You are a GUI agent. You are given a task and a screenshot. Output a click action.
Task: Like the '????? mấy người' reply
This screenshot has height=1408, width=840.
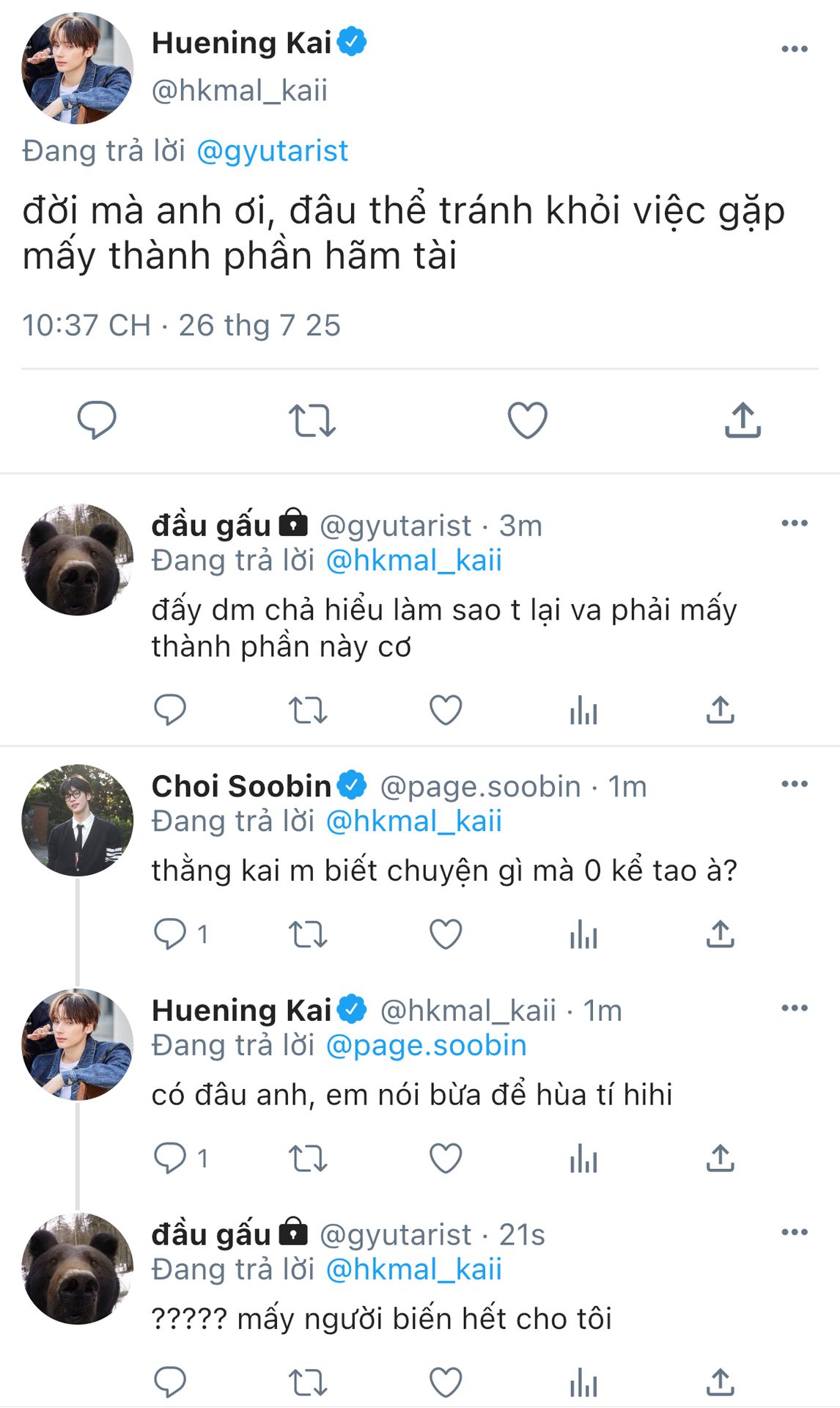click(445, 1383)
